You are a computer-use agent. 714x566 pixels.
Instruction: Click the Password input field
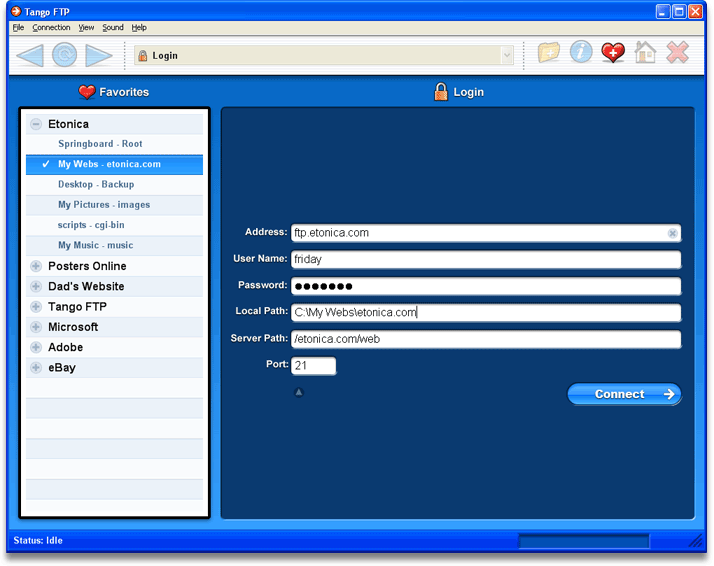tap(486, 286)
